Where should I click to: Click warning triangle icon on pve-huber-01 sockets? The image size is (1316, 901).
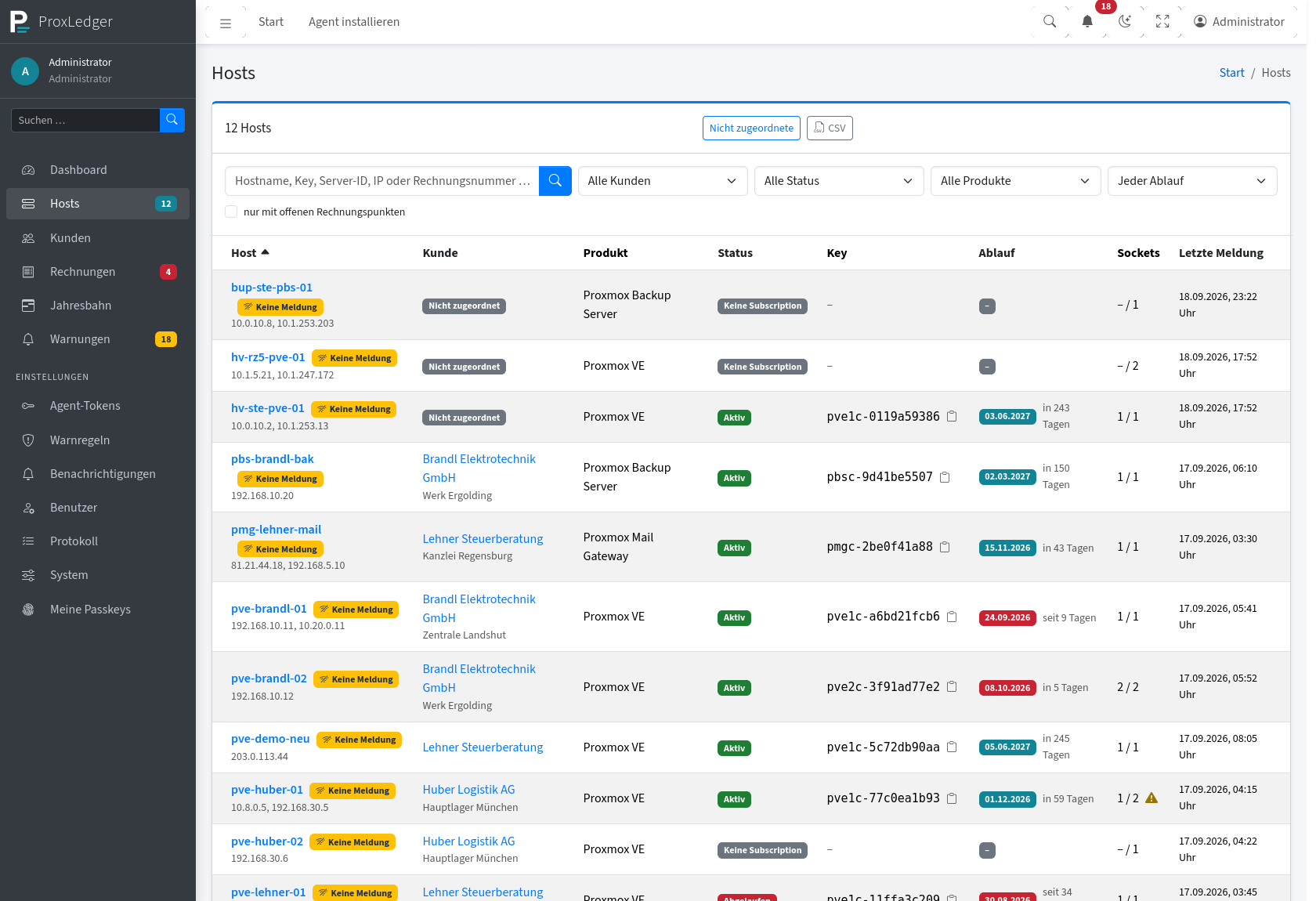click(x=1151, y=798)
